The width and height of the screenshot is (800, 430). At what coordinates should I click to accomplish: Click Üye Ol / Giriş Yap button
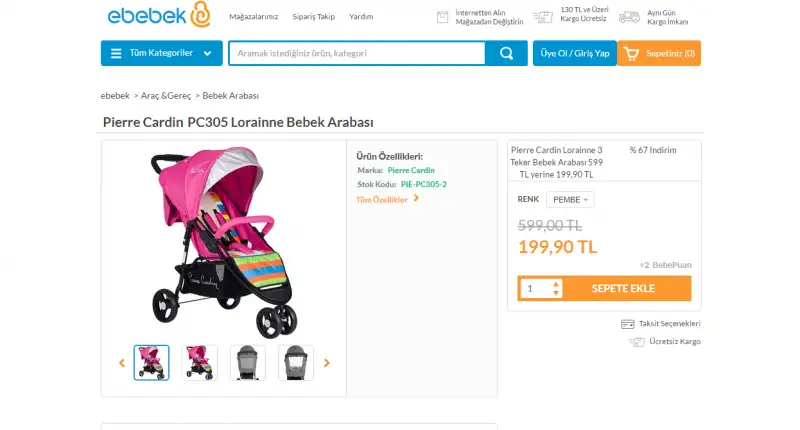click(x=575, y=53)
